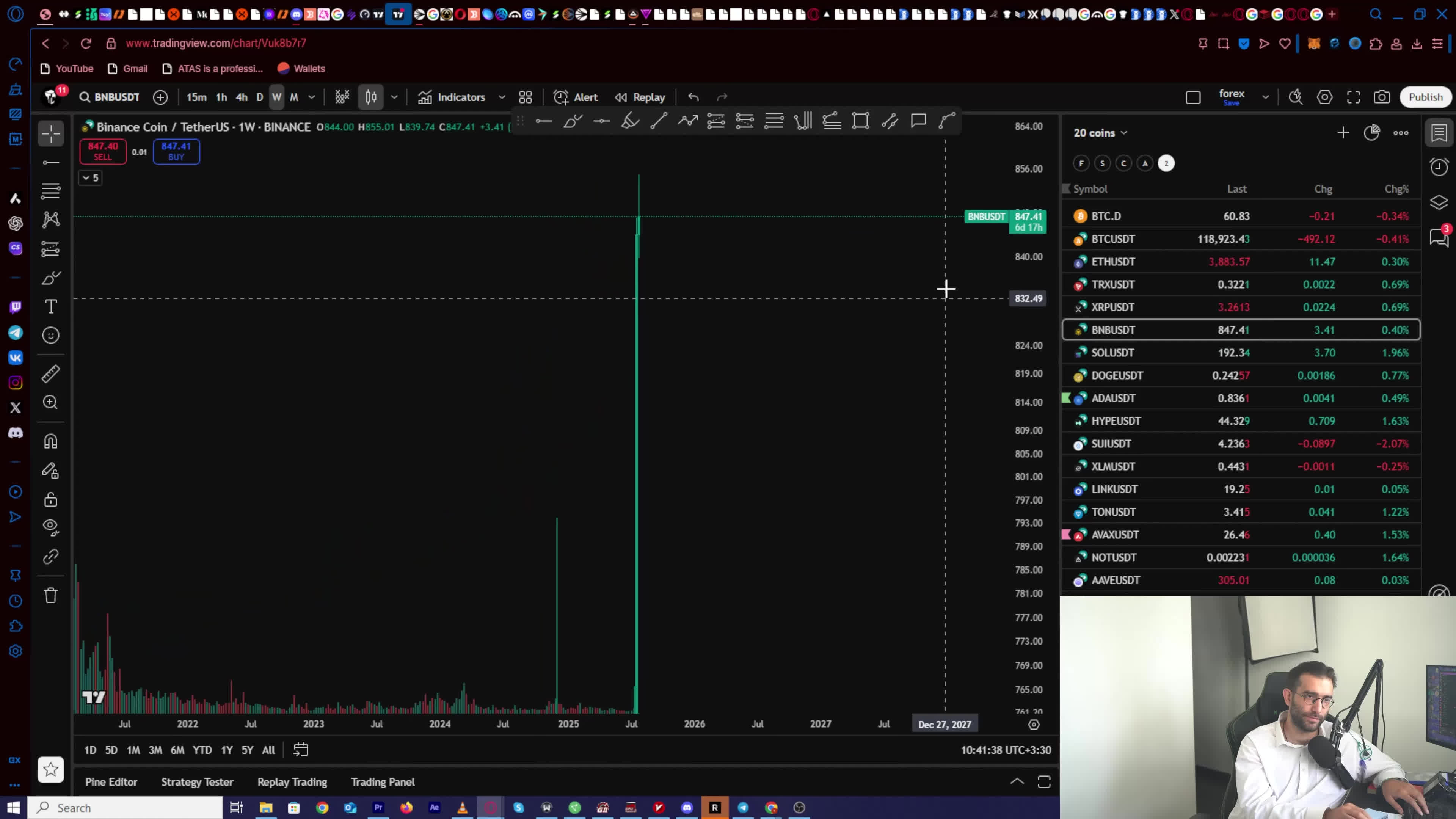
Task: Select SOLUSDT row in watchlist
Action: click(1241, 353)
